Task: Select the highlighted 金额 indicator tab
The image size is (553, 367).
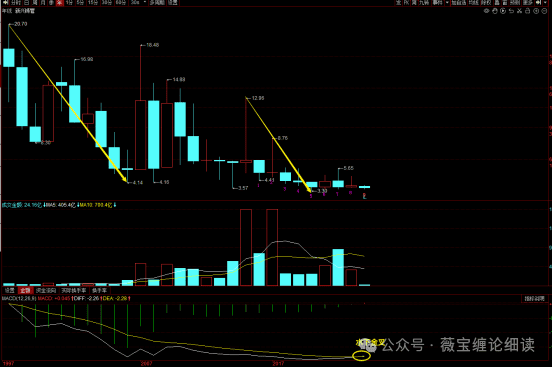Action: point(25,290)
